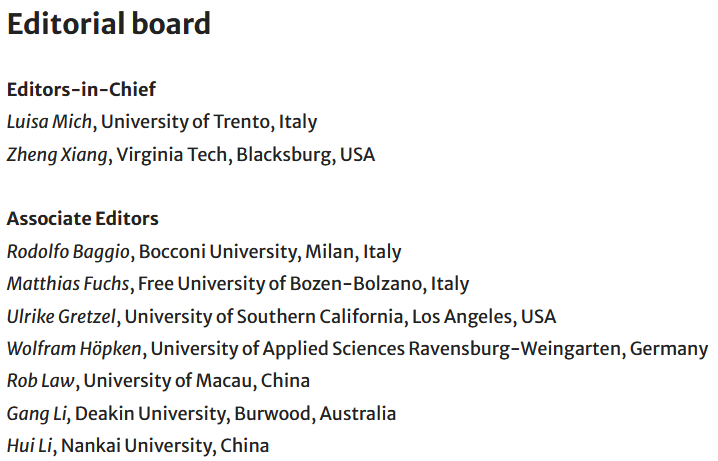Select the name Zheng Xiang
The height and width of the screenshot is (461, 718).
[56, 155]
